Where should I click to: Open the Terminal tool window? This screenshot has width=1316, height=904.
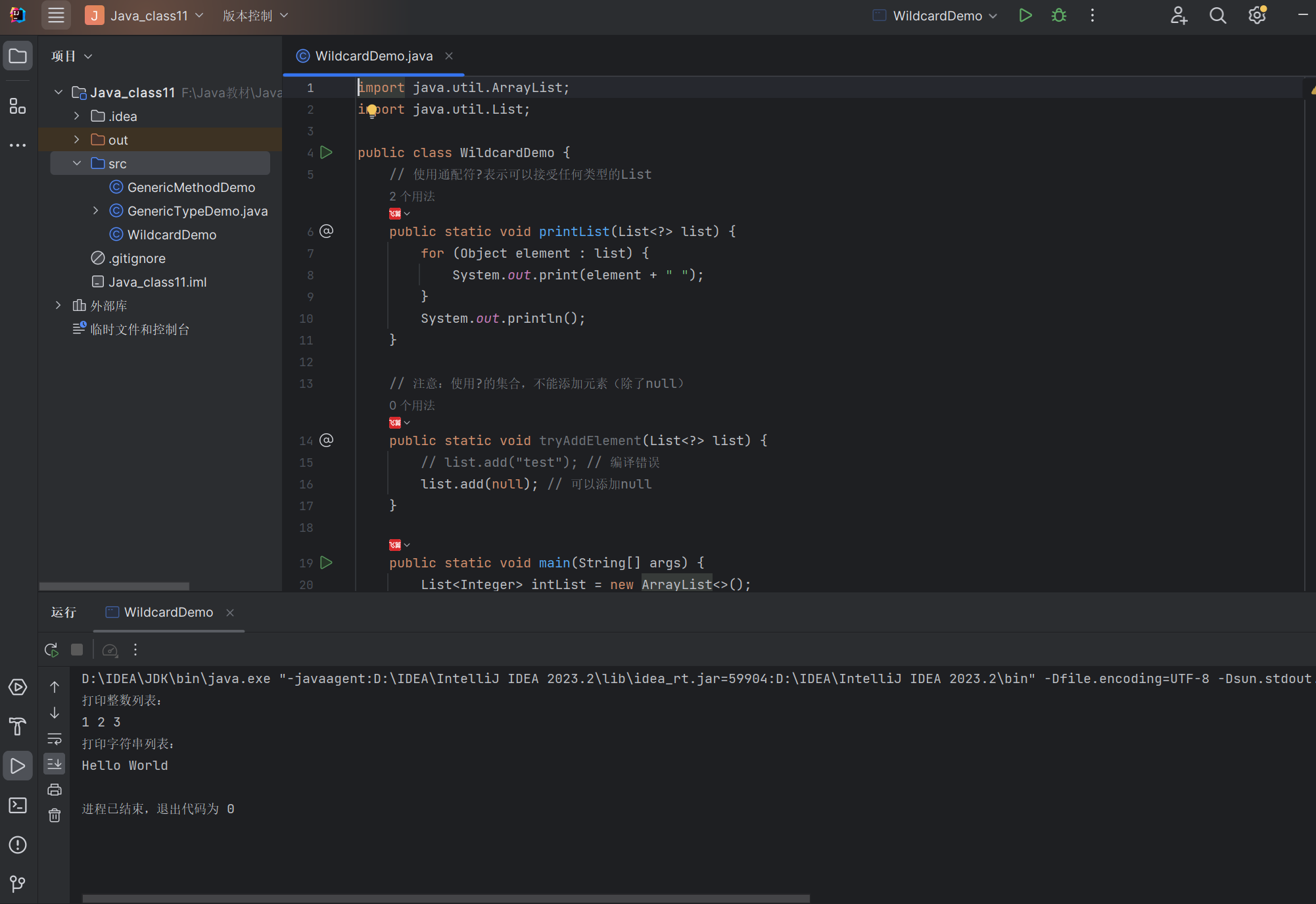click(18, 805)
